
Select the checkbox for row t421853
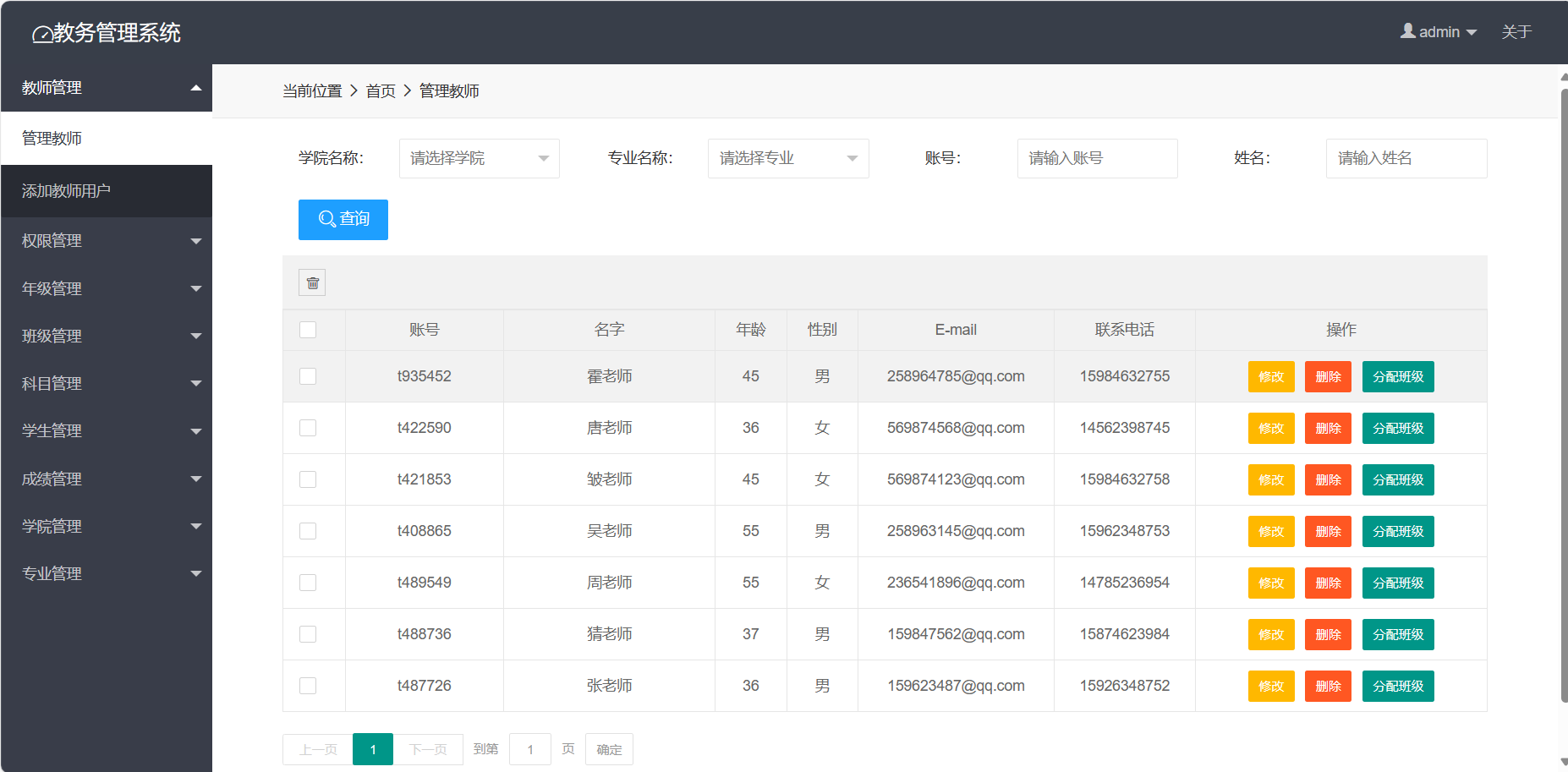tap(308, 479)
